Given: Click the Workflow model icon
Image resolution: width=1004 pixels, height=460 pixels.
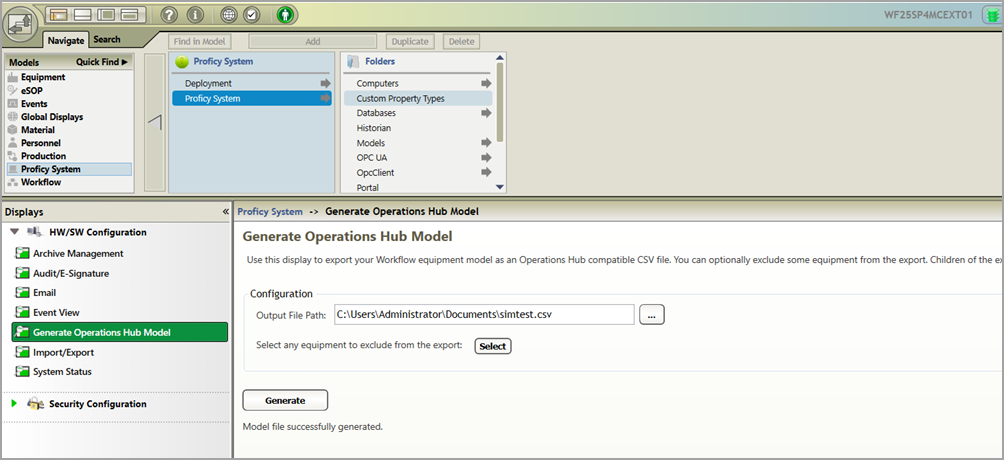Looking at the screenshot, I should (x=13, y=183).
